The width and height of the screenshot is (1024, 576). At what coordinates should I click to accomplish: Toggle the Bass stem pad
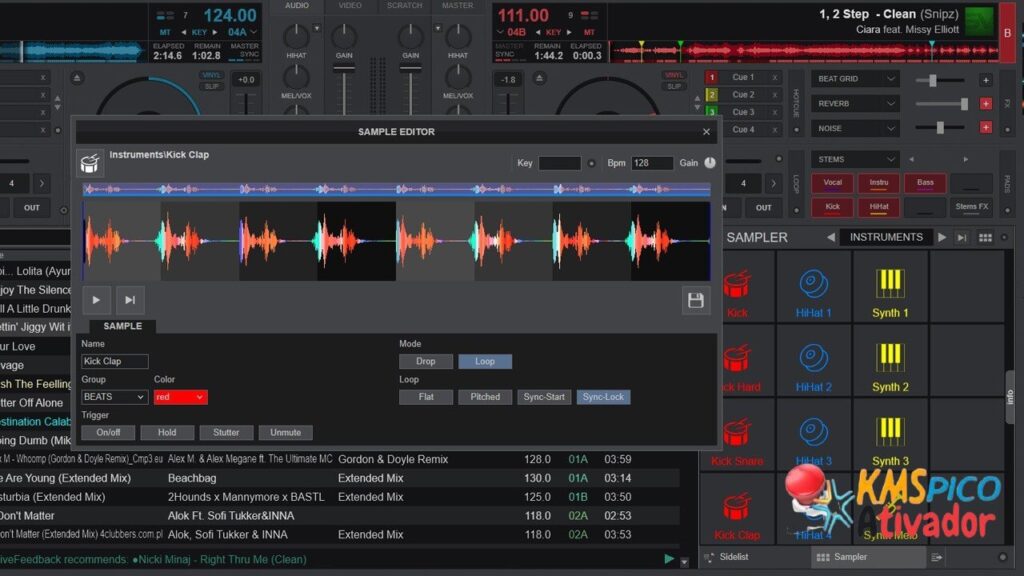coord(925,183)
